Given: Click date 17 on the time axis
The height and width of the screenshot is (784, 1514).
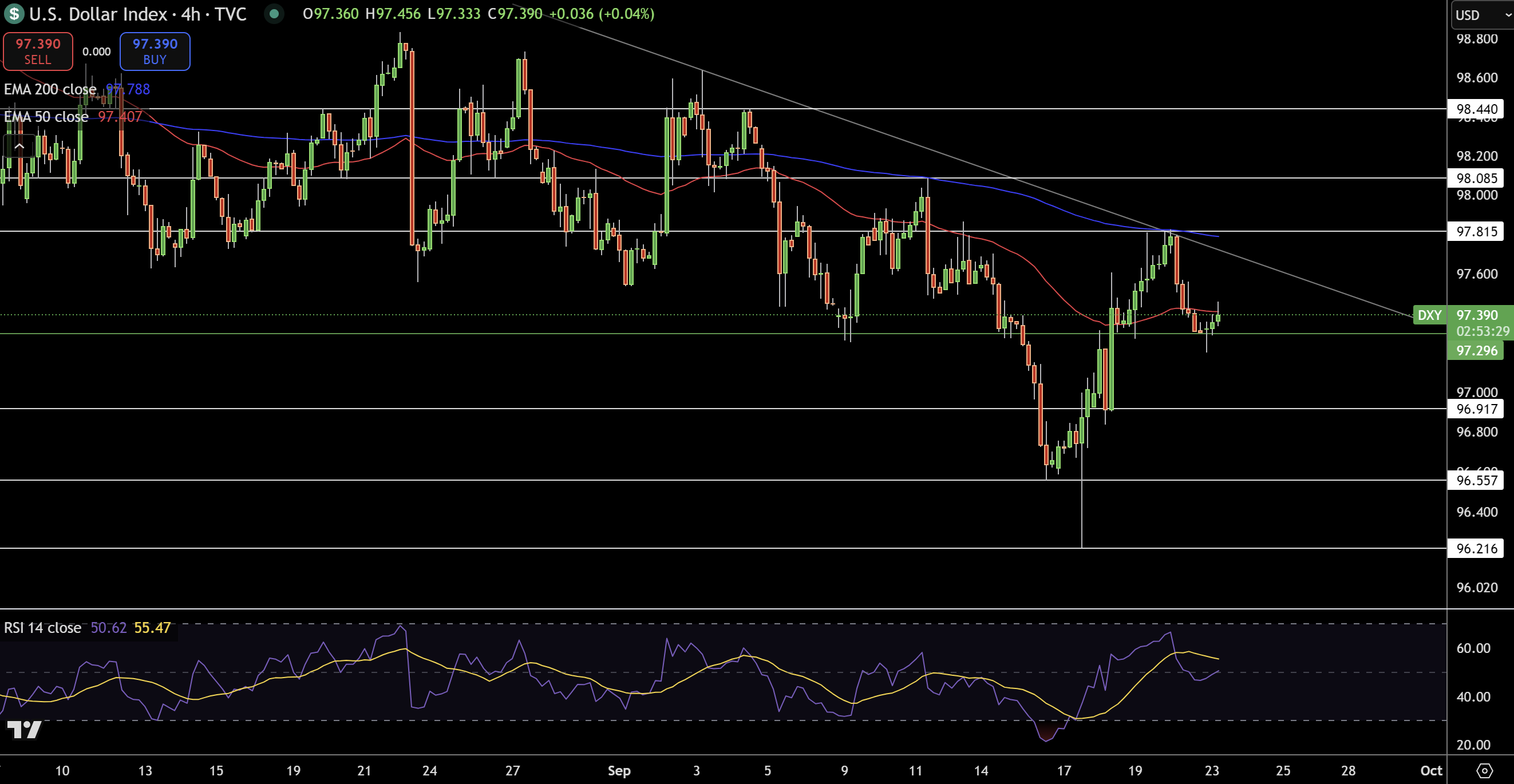Looking at the screenshot, I should tap(1064, 770).
